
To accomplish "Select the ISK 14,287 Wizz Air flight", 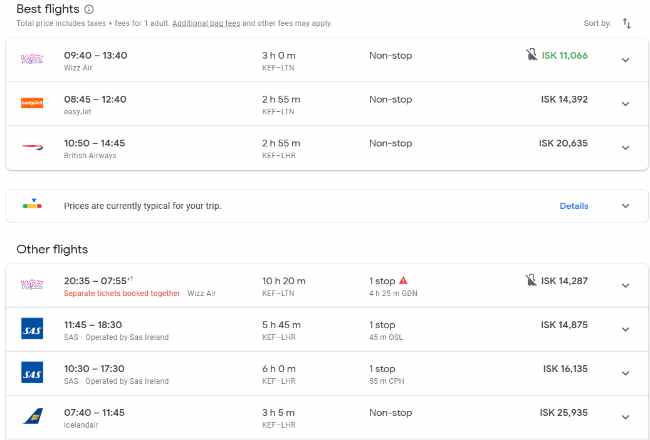I will [x=300, y=286].
